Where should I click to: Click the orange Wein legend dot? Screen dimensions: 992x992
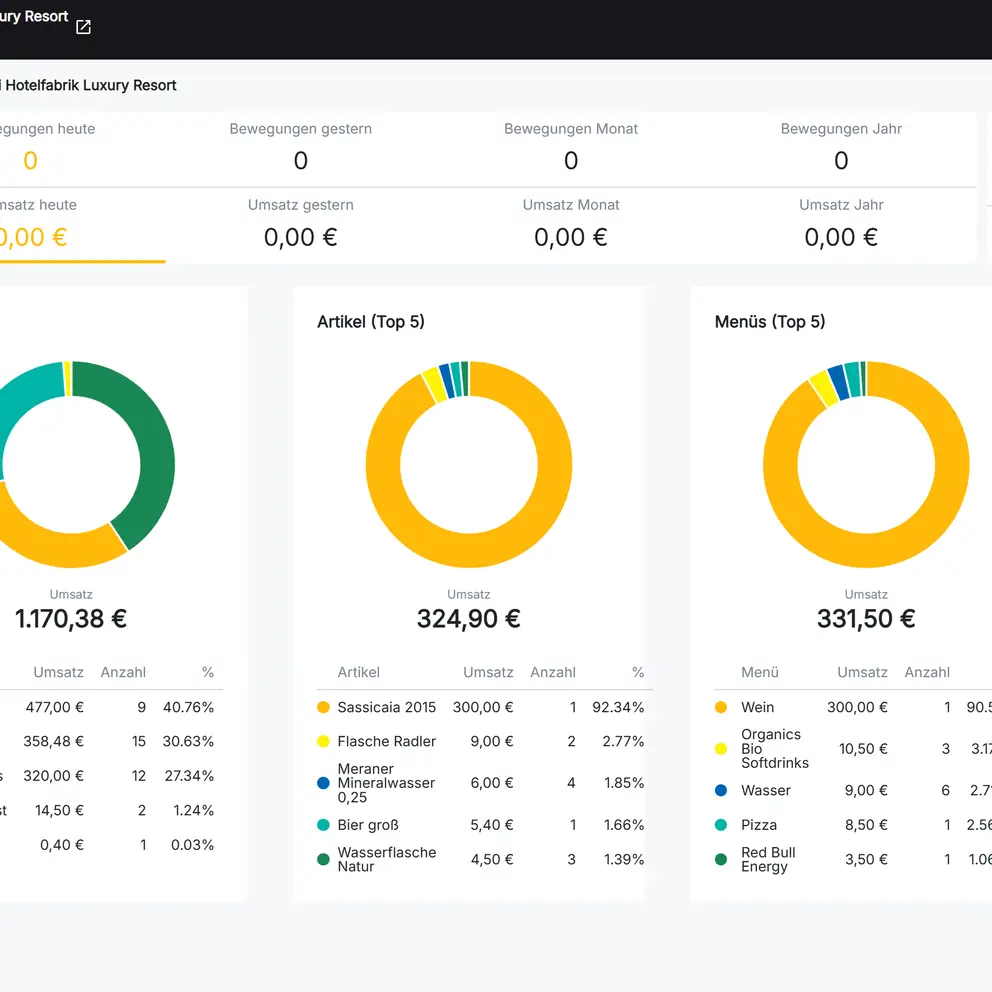click(x=722, y=707)
